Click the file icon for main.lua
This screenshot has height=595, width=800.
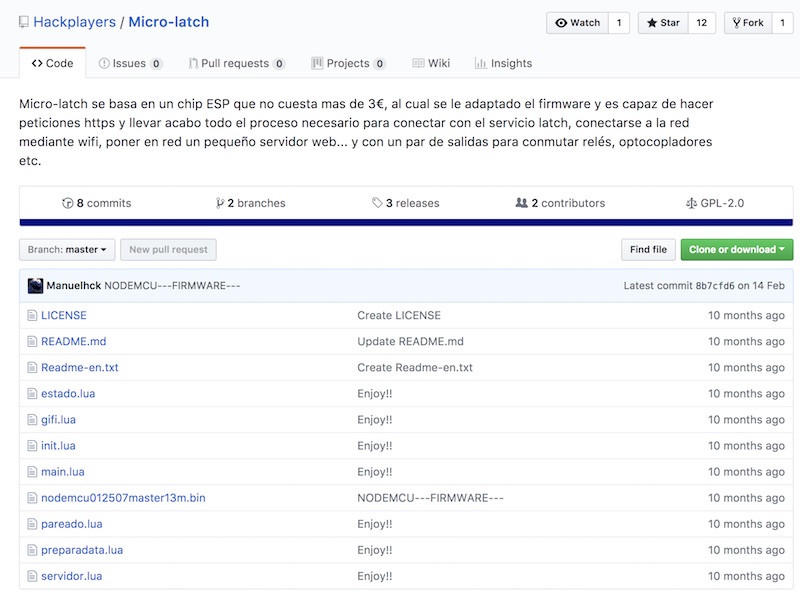32,472
